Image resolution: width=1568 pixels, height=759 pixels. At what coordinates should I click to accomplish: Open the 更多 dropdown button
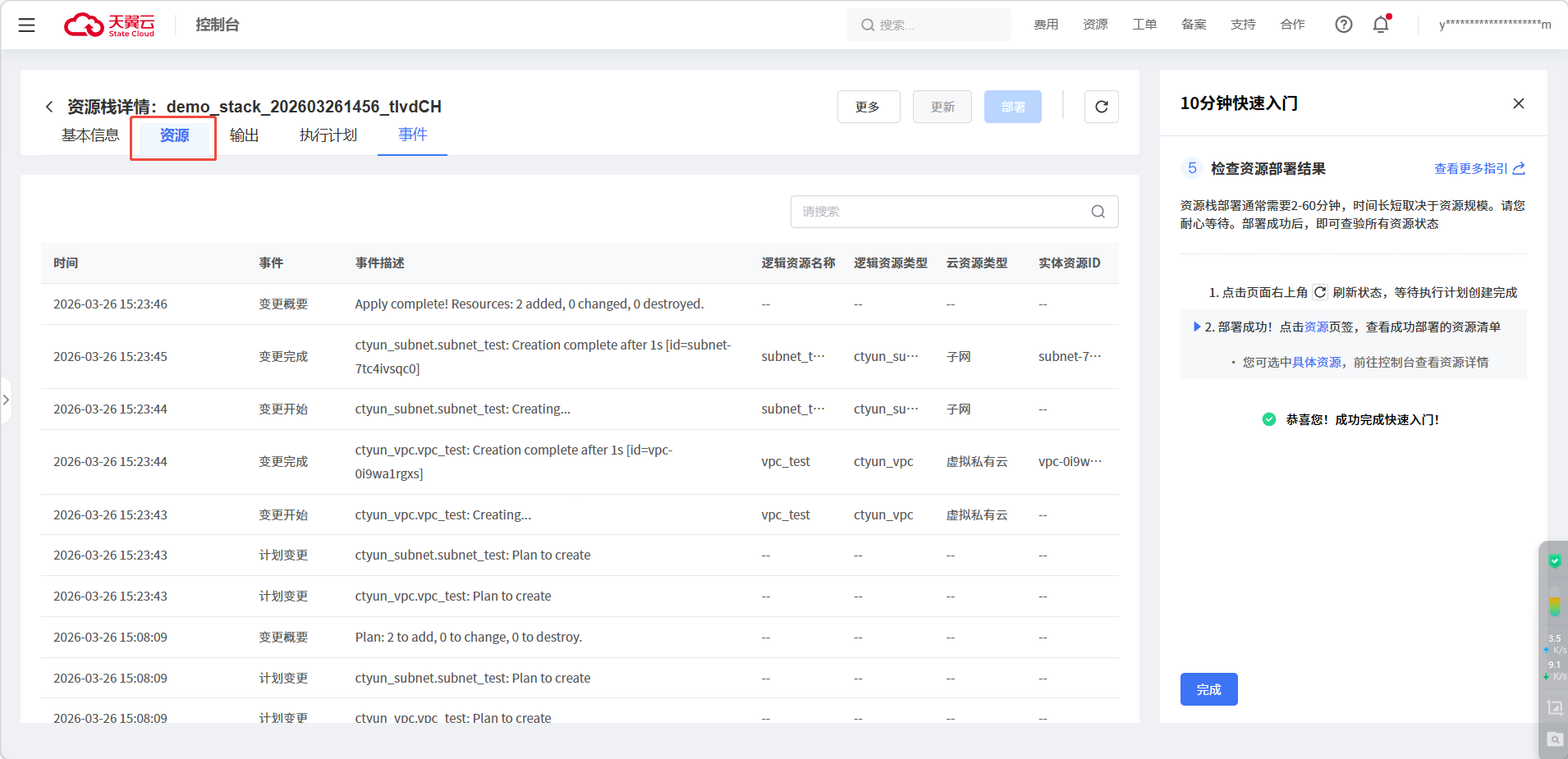click(x=868, y=107)
